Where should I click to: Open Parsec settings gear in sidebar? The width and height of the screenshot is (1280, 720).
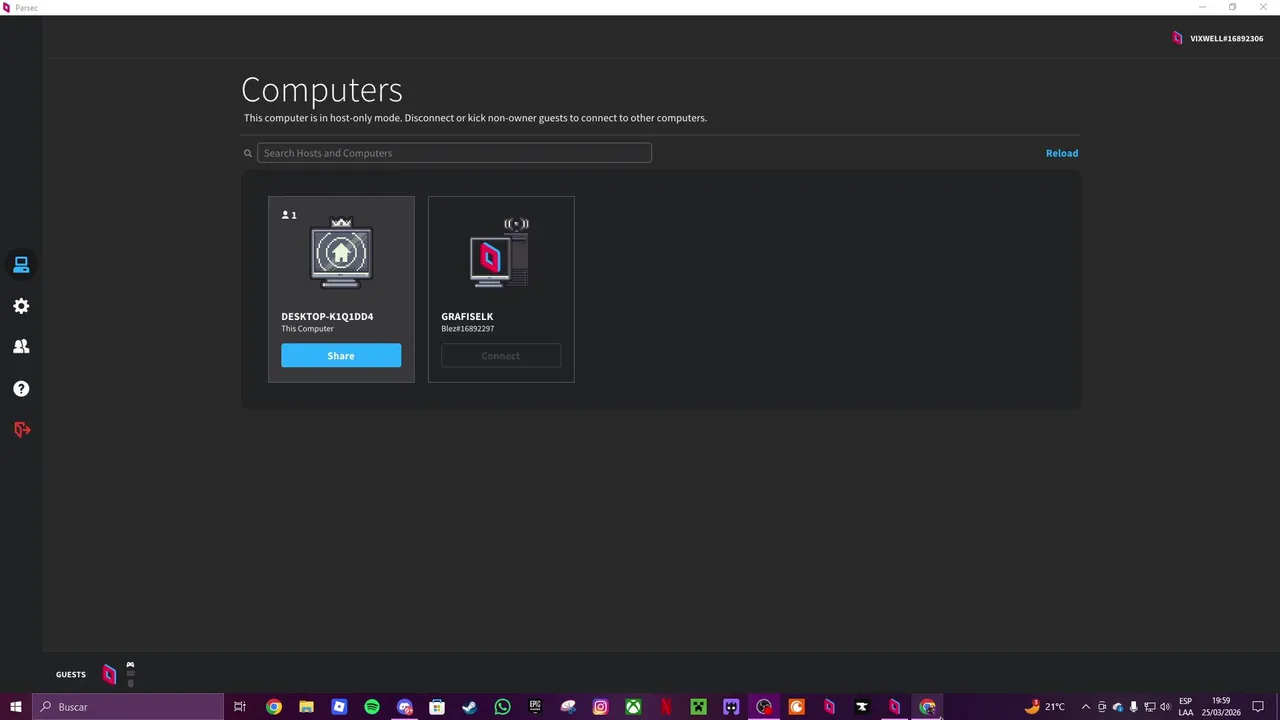tap(21, 306)
